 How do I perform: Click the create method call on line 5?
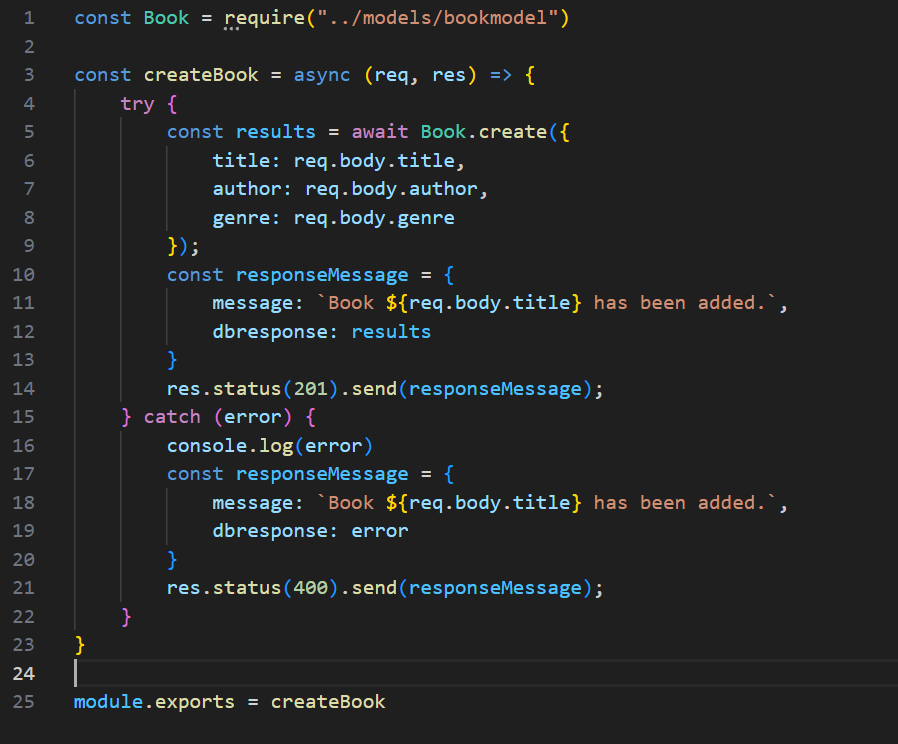click(513, 132)
